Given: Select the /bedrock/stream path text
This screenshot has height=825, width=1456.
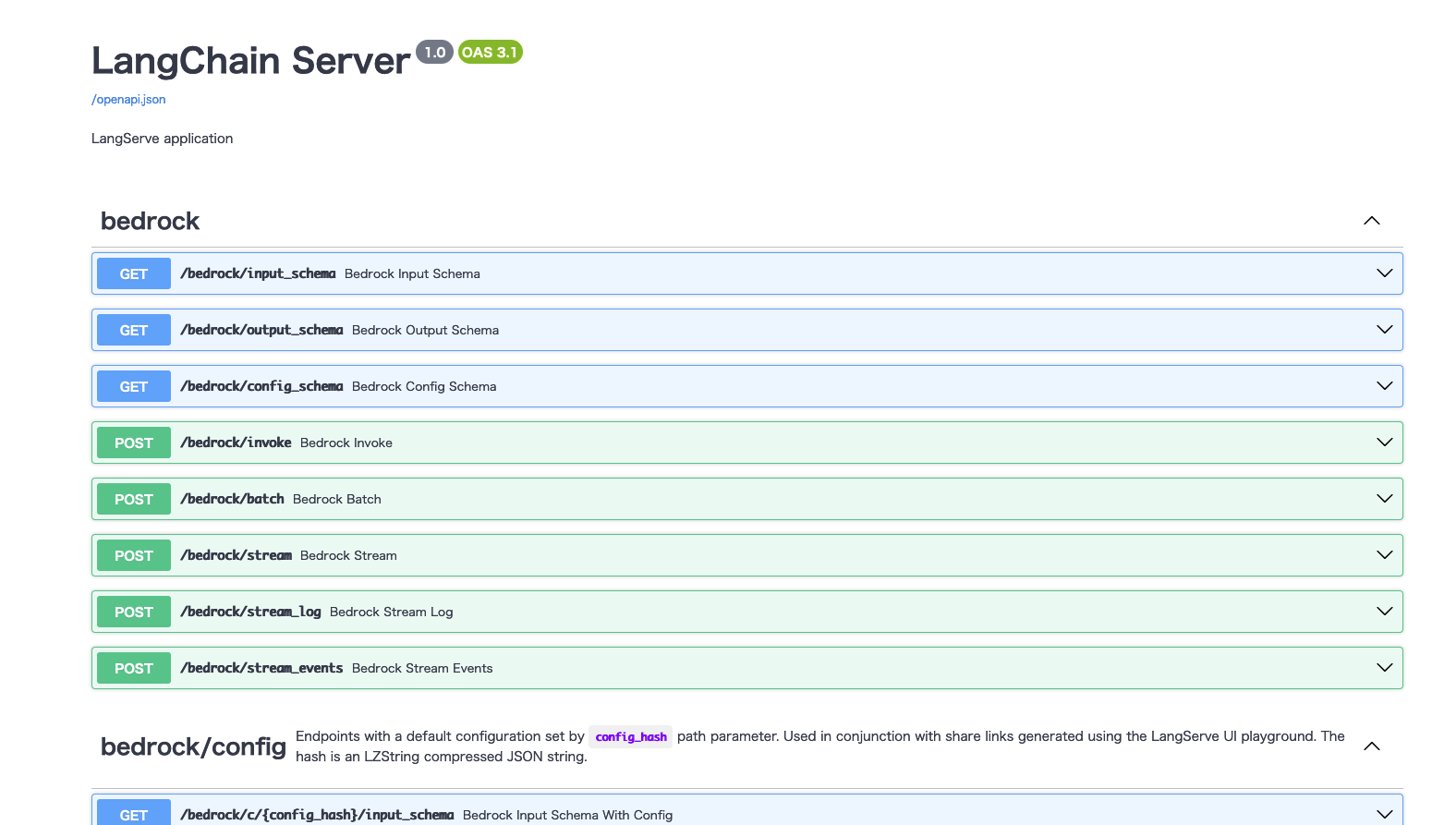Looking at the screenshot, I should [x=236, y=555].
